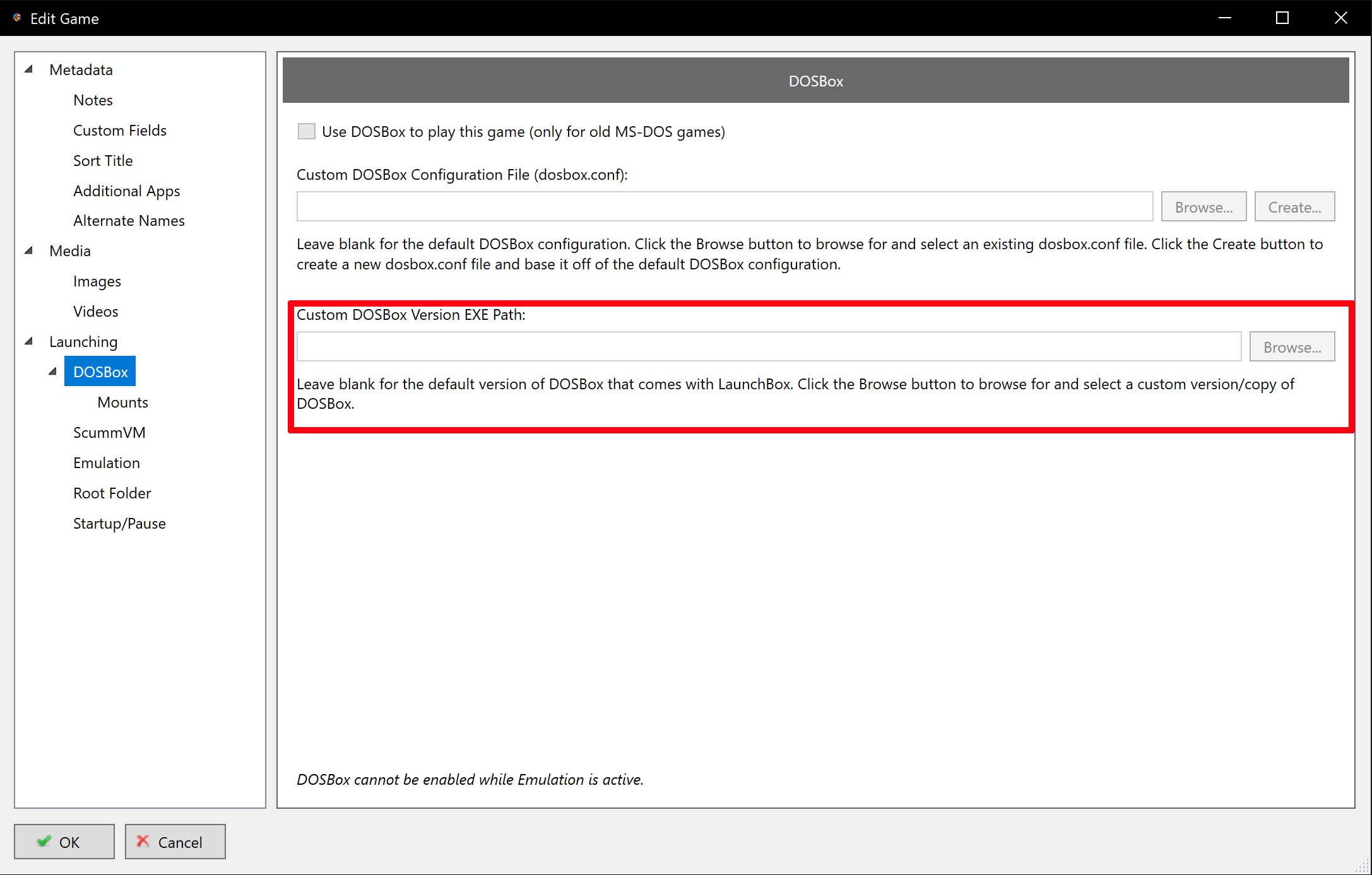Close the Edit Game window
1372x875 pixels.
(1340, 18)
